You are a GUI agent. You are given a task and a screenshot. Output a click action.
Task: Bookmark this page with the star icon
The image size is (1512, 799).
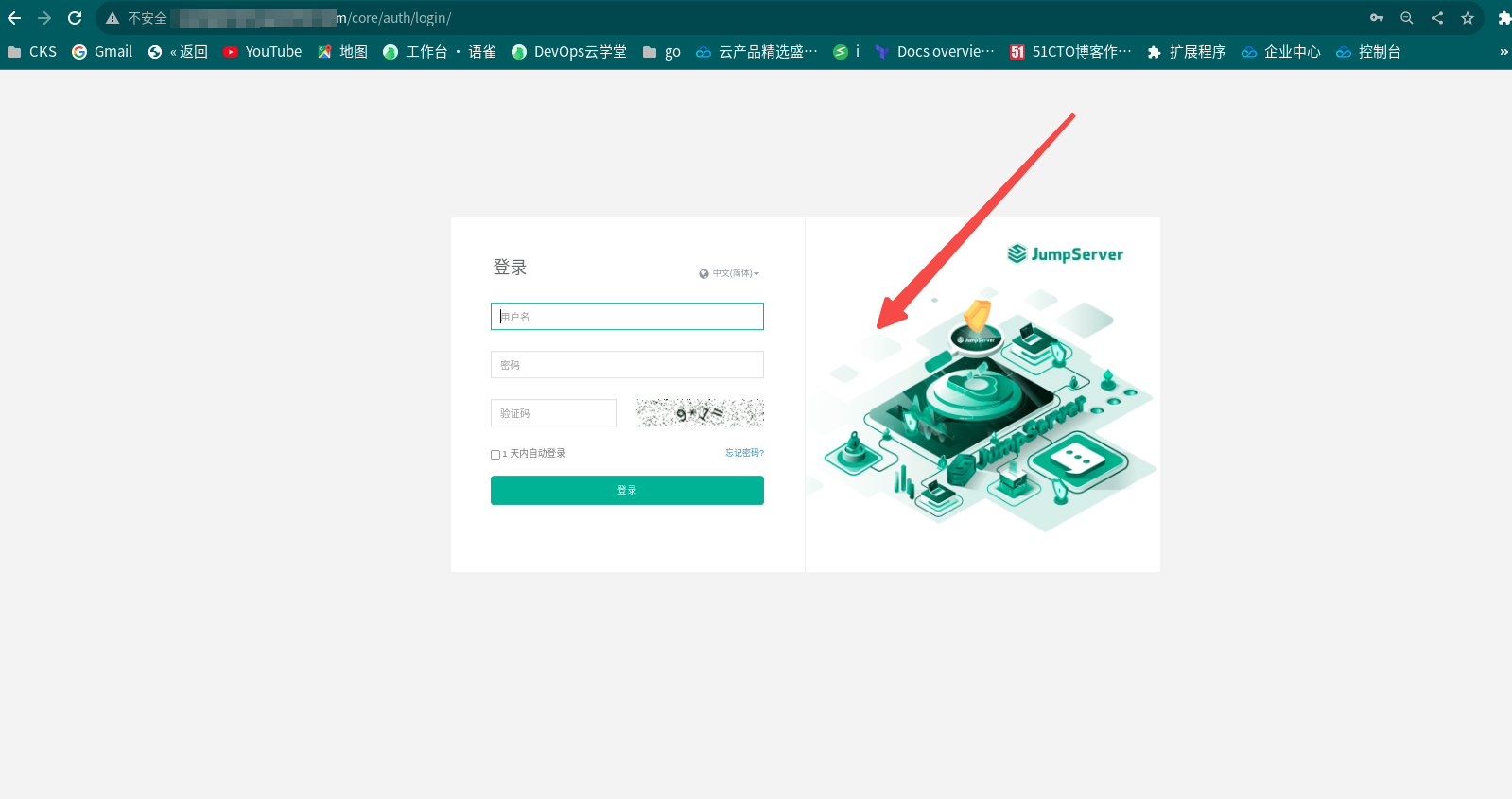[x=1468, y=18]
